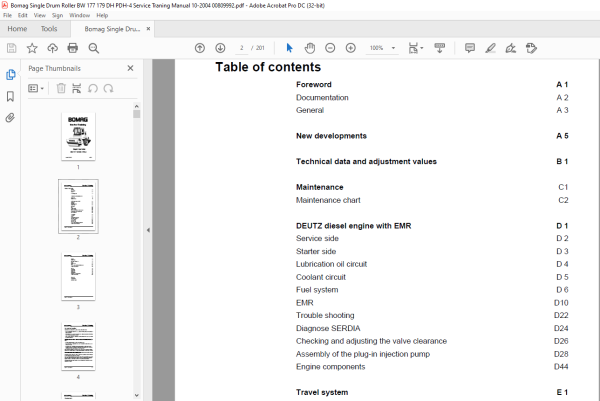Viewport: 600px width, 401px height.
Task: Open the Sign document tool
Action: (x=511, y=48)
